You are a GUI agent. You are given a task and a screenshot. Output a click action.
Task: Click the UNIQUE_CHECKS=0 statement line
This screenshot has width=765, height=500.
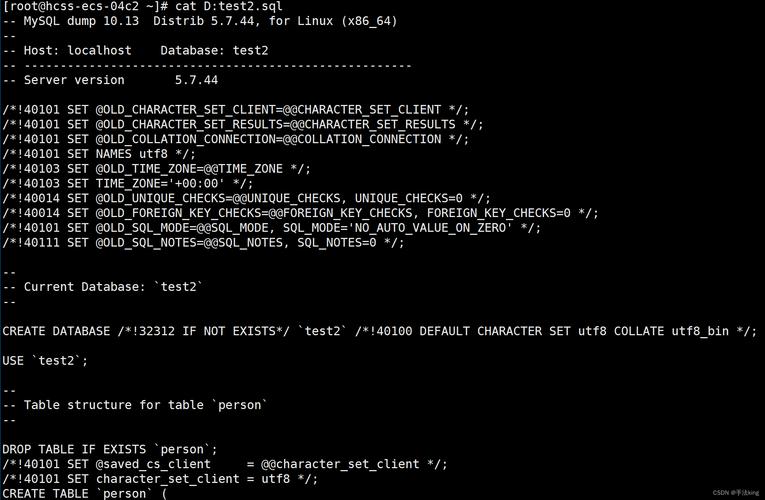(246, 198)
